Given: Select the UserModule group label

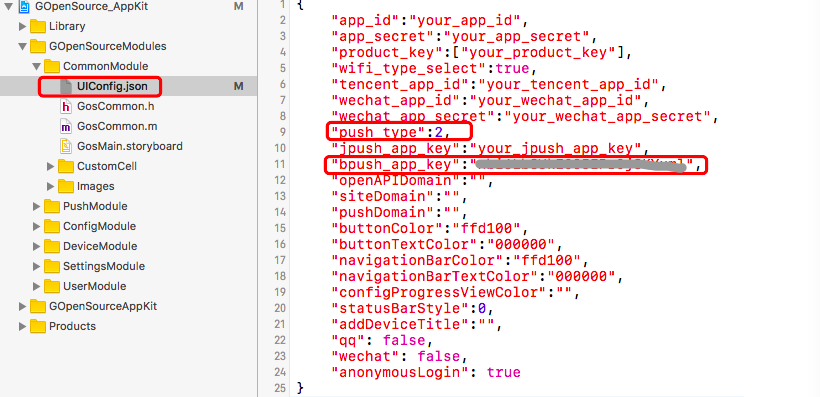Looking at the screenshot, I should (94, 286).
